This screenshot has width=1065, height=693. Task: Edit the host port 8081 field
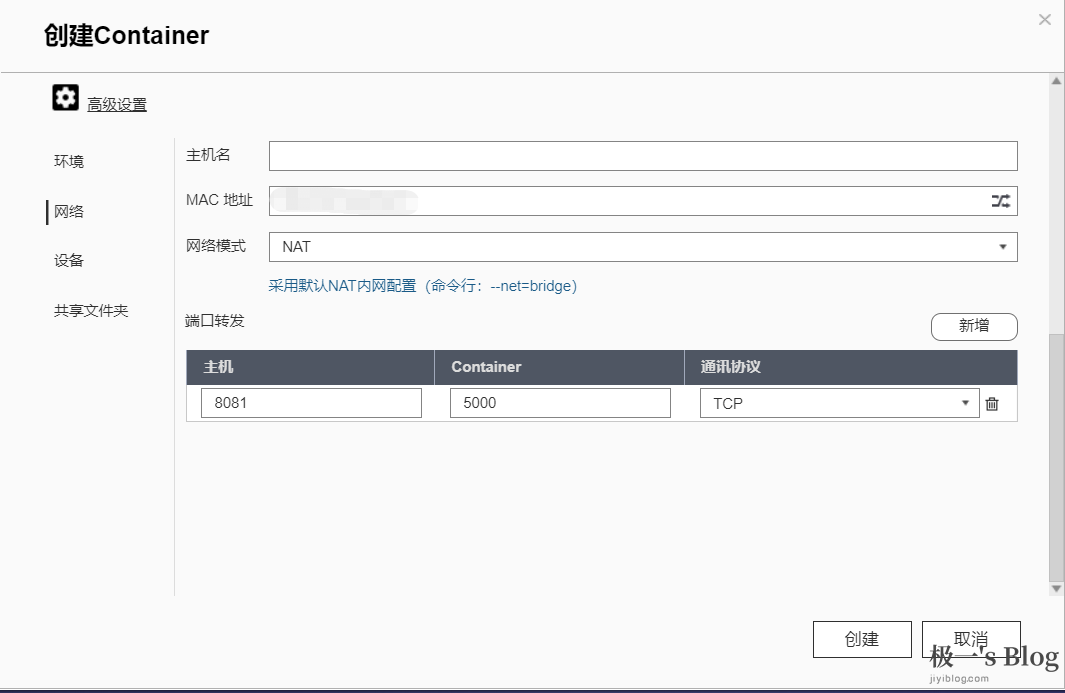(x=311, y=403)
